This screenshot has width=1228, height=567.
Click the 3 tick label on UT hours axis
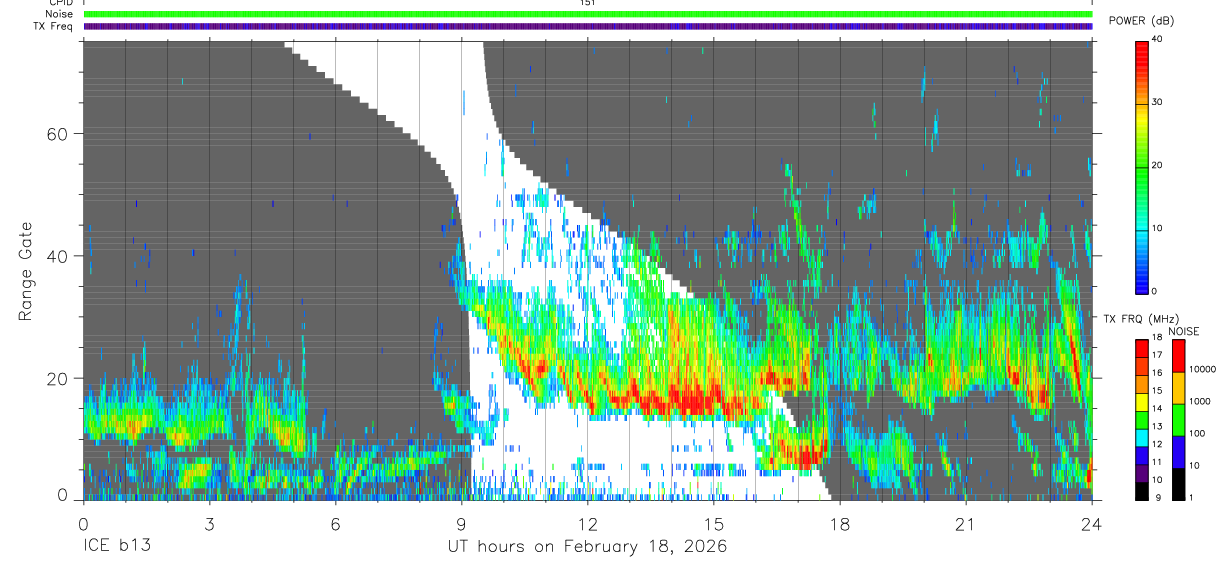[209, 524]
